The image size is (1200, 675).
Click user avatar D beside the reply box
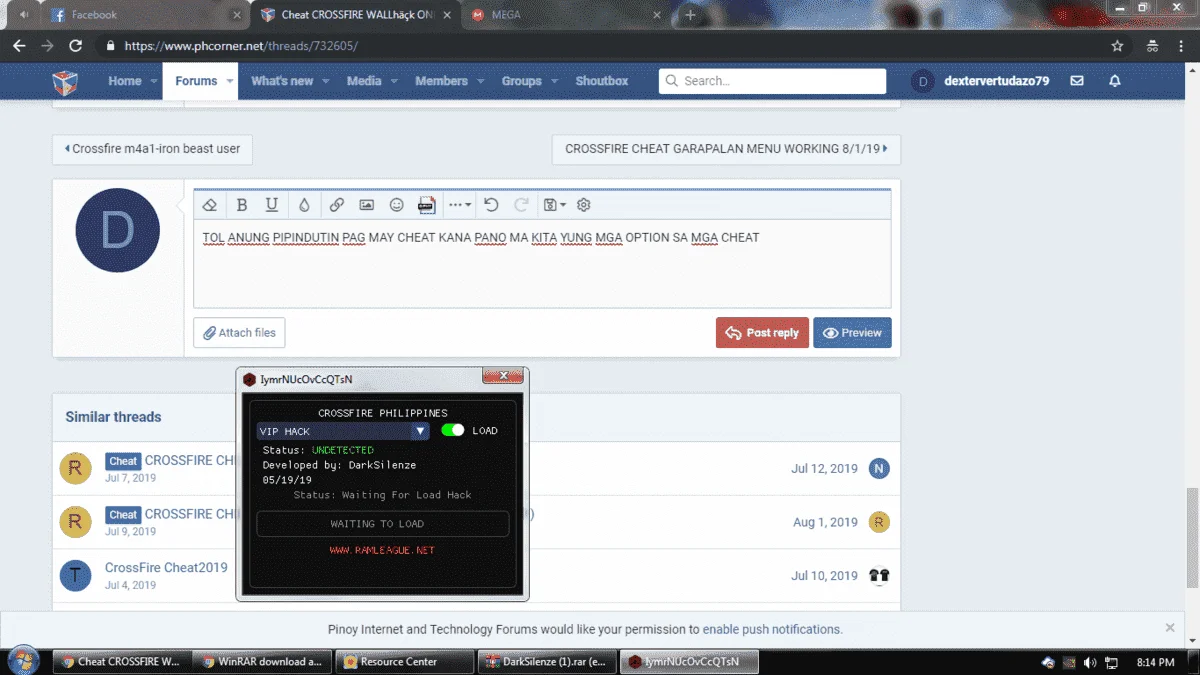coord(118,230)
